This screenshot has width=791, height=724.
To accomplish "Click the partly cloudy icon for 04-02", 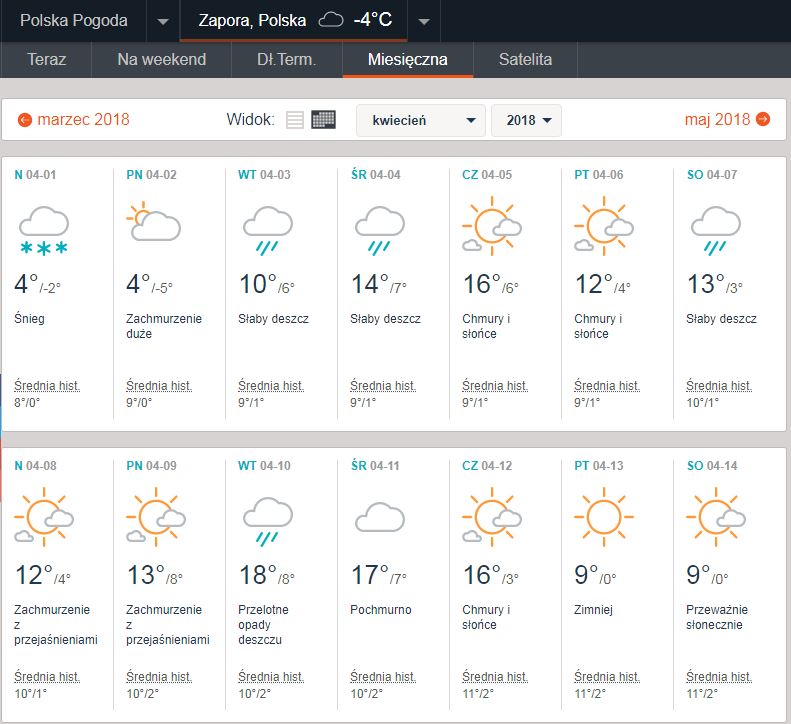I will click(154, 223).
